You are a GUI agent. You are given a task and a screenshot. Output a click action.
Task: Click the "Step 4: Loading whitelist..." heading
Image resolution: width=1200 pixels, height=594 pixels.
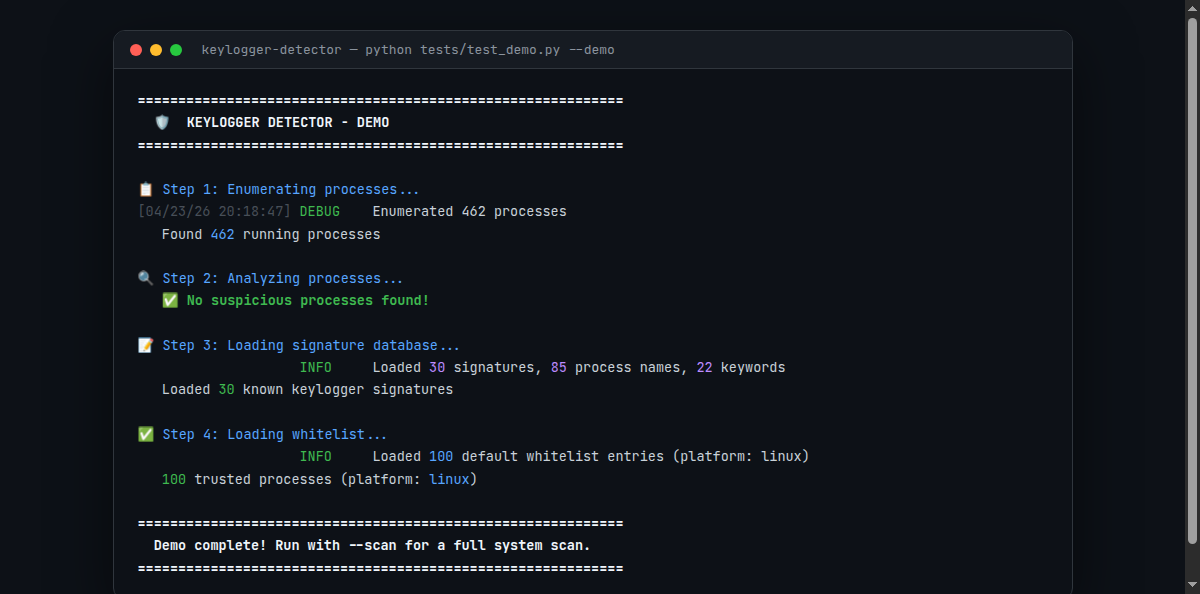coord(275,435)
